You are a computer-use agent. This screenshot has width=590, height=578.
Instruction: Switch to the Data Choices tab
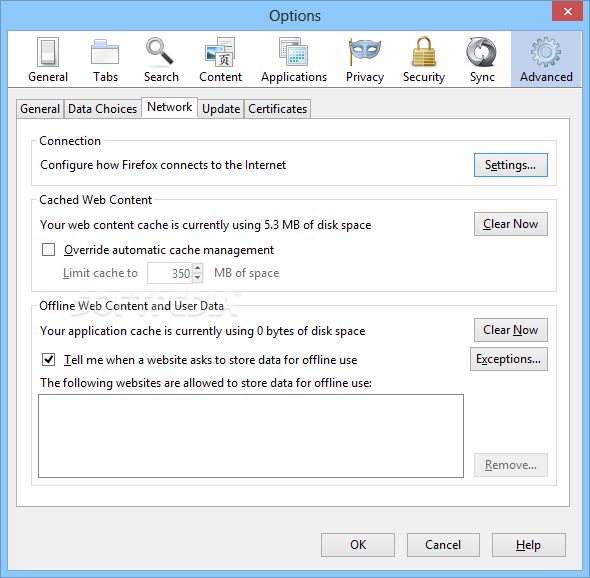click(102, 109)
